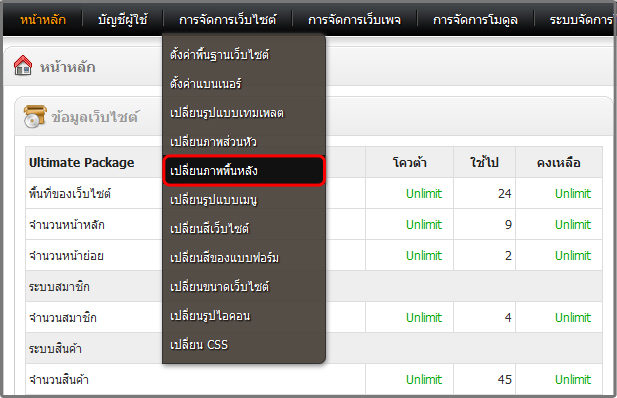617x398 pixels.
Task: Select ตั้งค่าแบนเนอร์ from dropdown
Action: [x=244, y=83]
